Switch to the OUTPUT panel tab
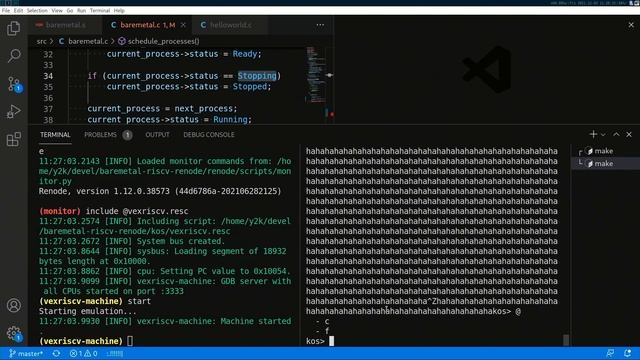This screenshot has width=640, height=360. coord(158,135)
